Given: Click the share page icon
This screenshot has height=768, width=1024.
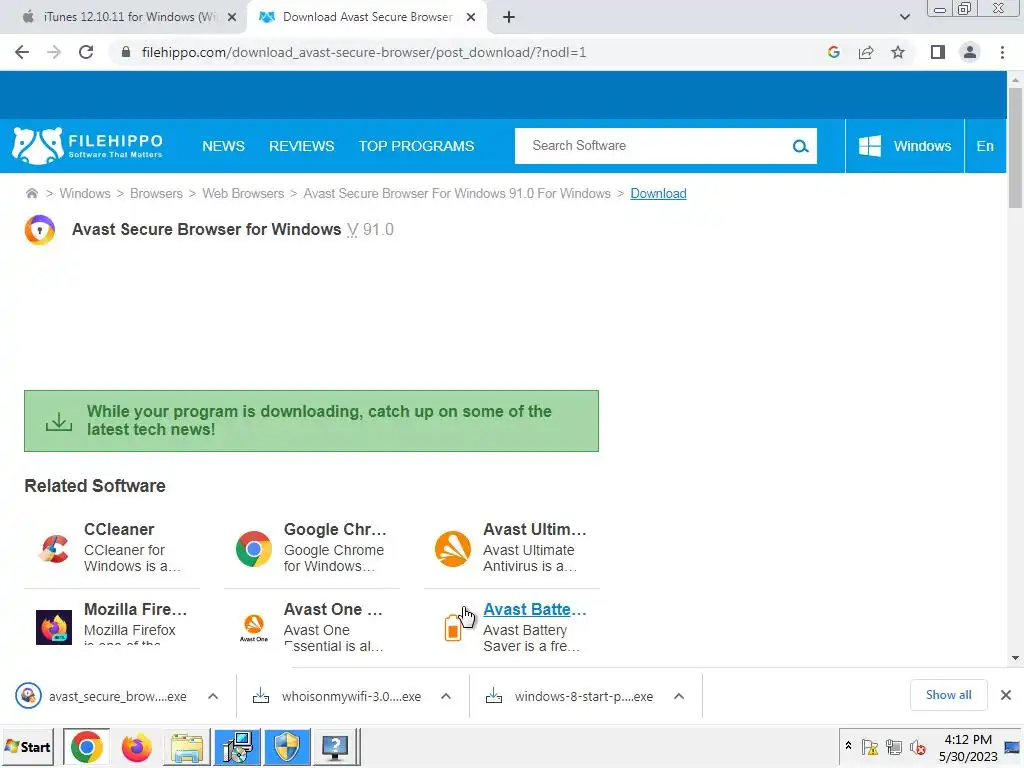Looking at the screenshot, I should (x=866, y=52).
